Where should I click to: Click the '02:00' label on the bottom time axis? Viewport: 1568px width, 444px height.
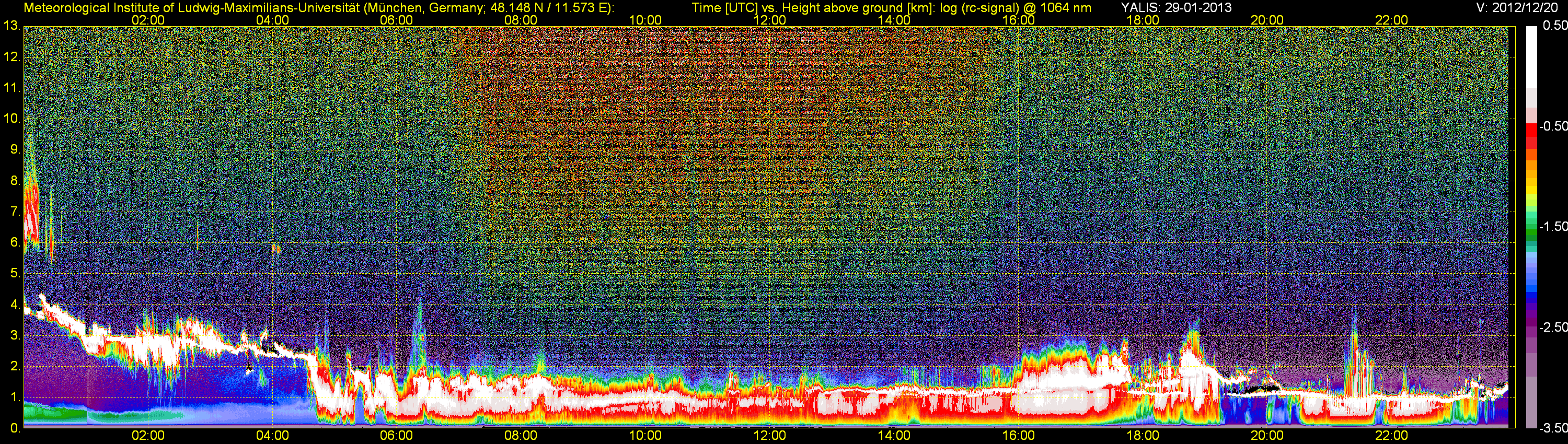coord(148,436)
